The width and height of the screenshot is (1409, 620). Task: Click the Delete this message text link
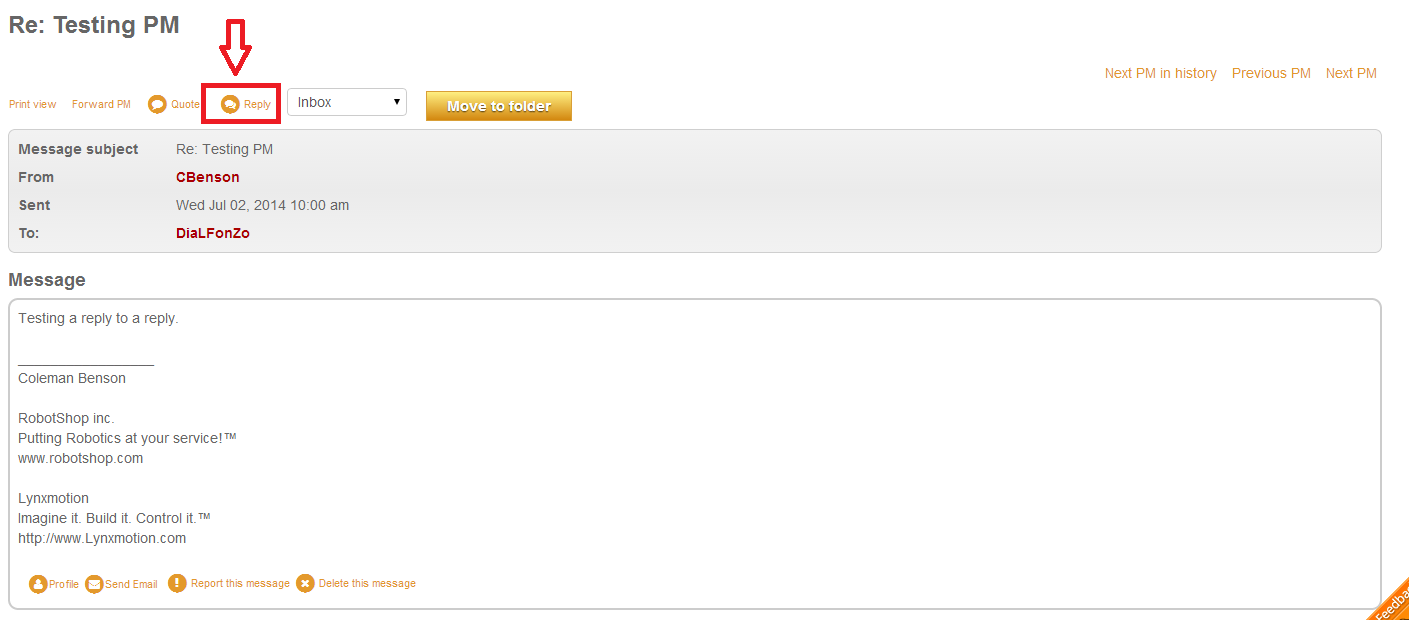[367, 583]
